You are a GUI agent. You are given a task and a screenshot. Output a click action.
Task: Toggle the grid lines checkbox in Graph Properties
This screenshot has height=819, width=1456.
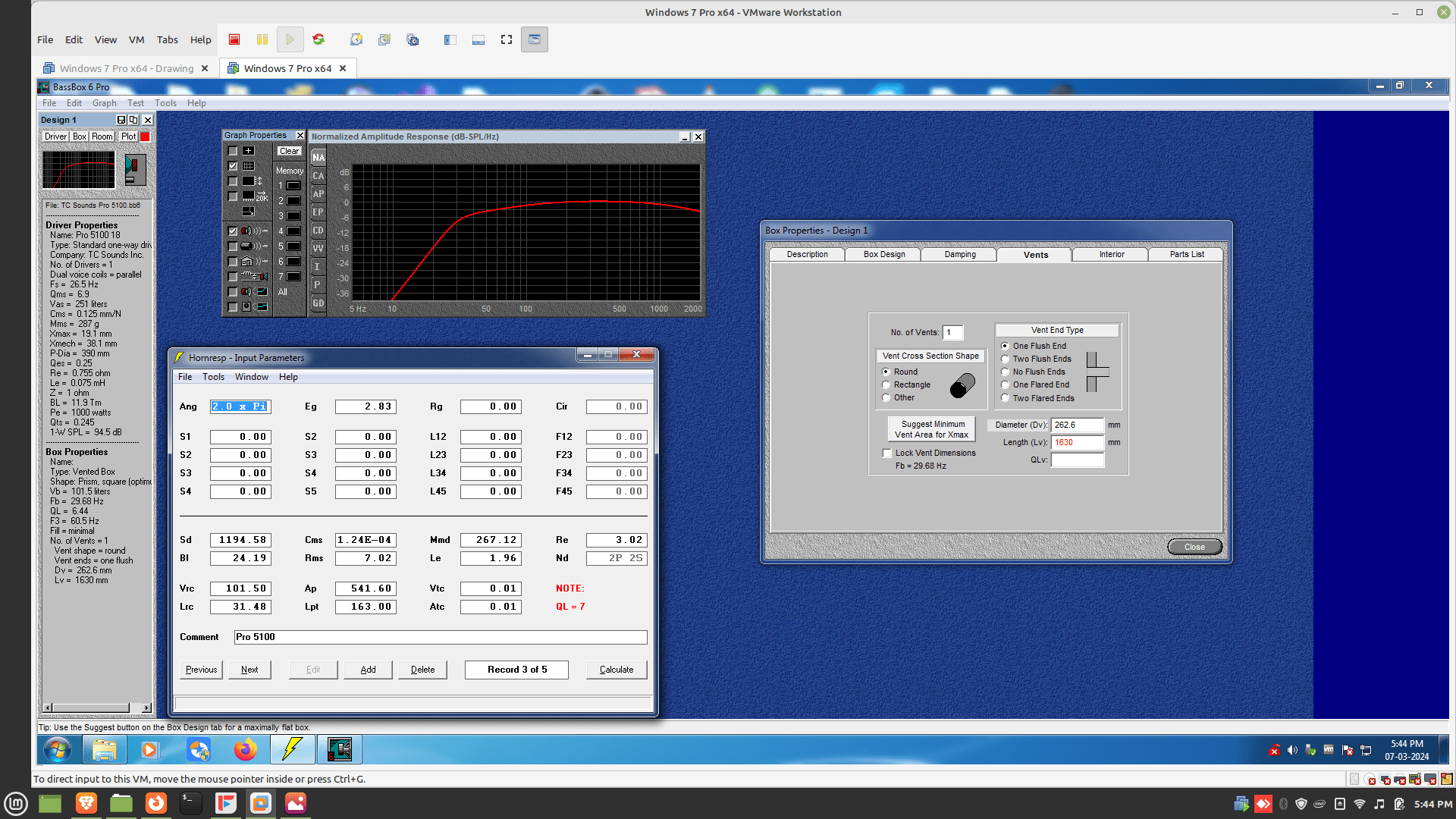[233, 166]
